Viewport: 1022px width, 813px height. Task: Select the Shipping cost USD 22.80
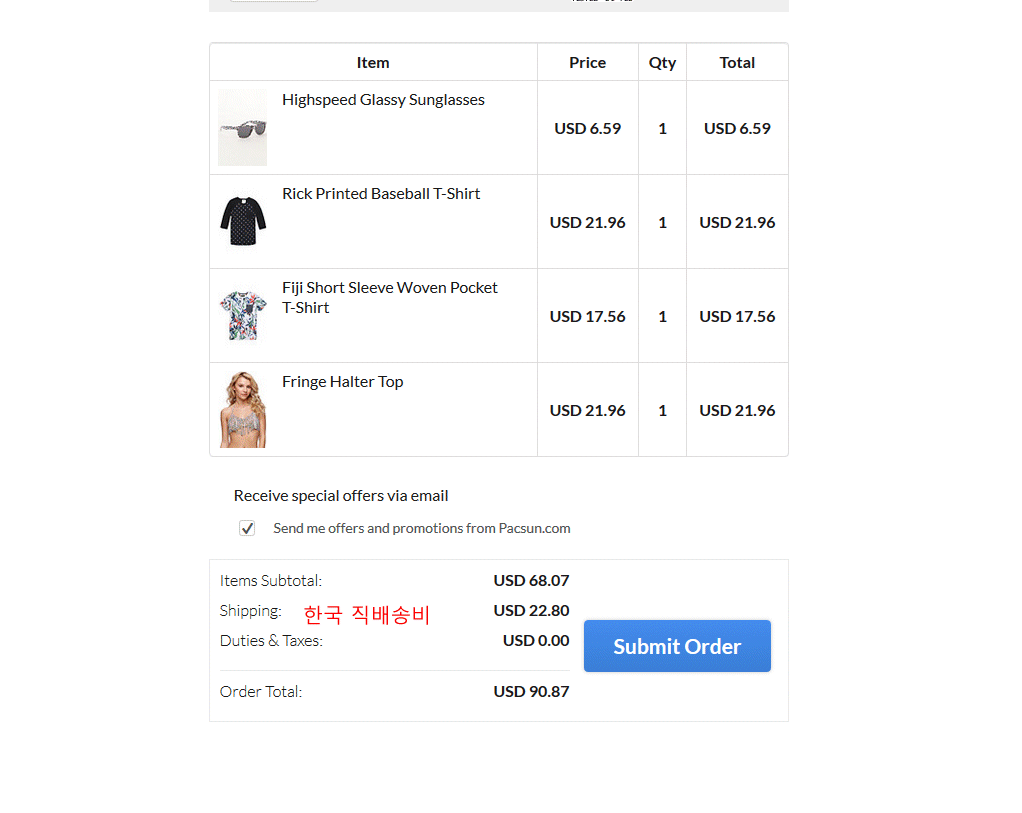pyautogui.click(x=531, y=611)
